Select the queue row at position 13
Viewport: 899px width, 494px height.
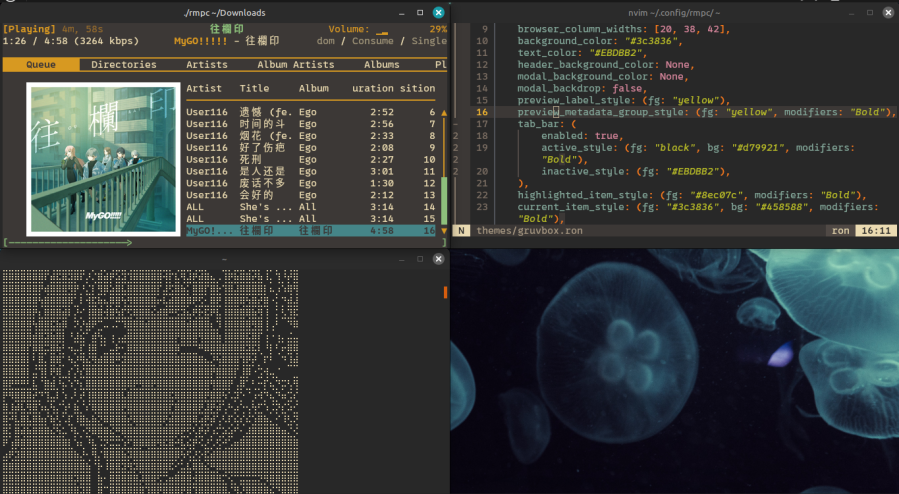[311, 195]
